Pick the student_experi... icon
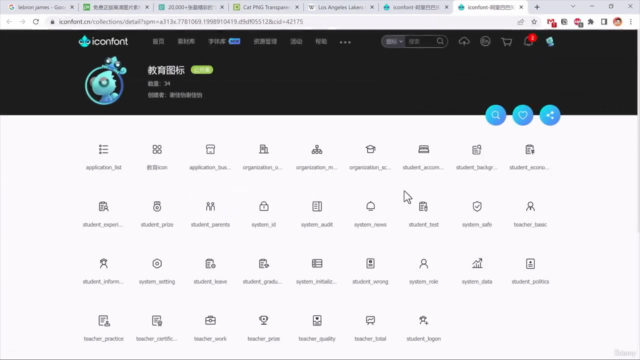Image resolution: width=640 pixels, height=360 pixels. (x=104, y=207)
